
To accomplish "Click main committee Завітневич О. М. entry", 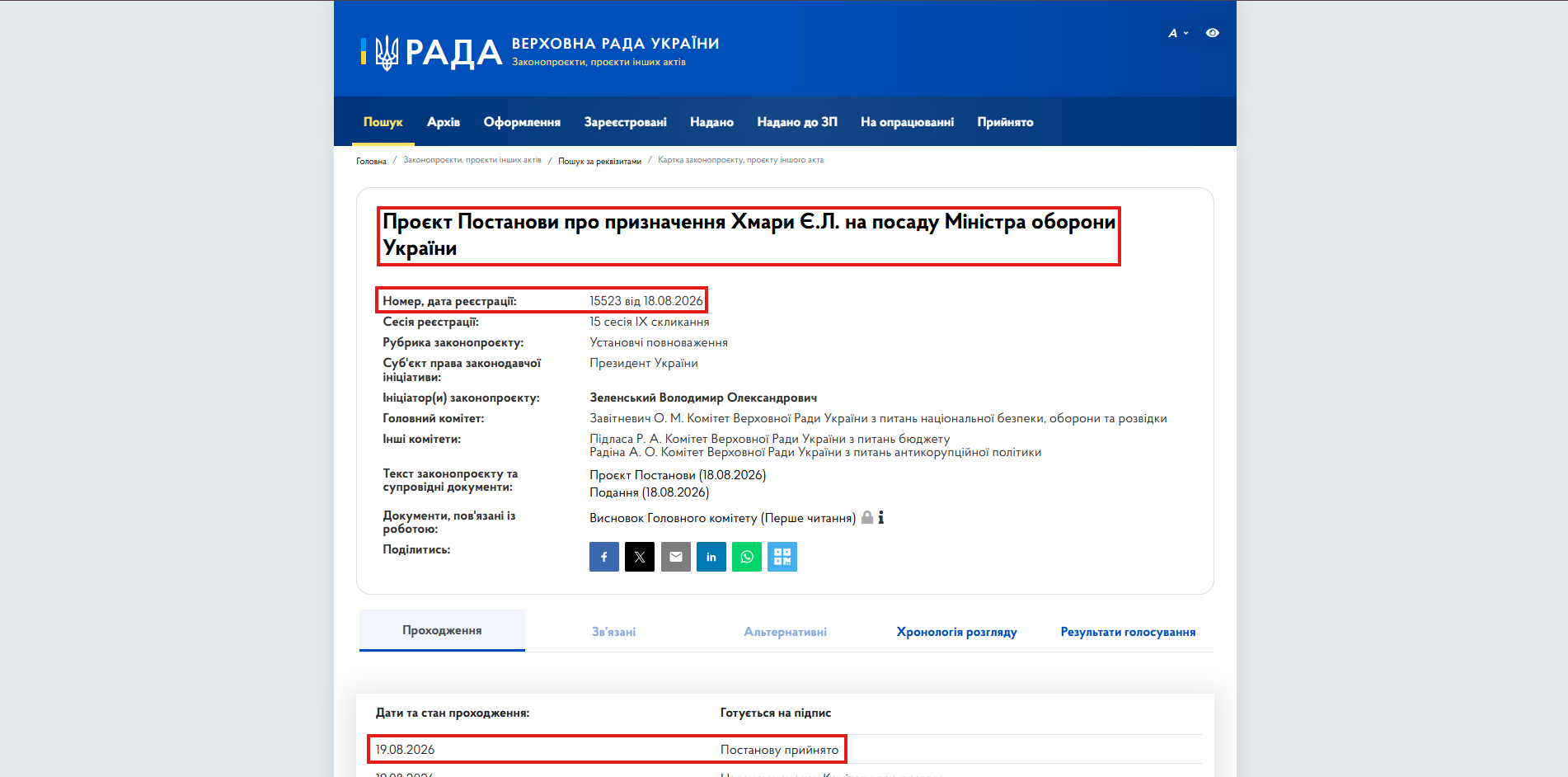I will [x=878, y=418].
